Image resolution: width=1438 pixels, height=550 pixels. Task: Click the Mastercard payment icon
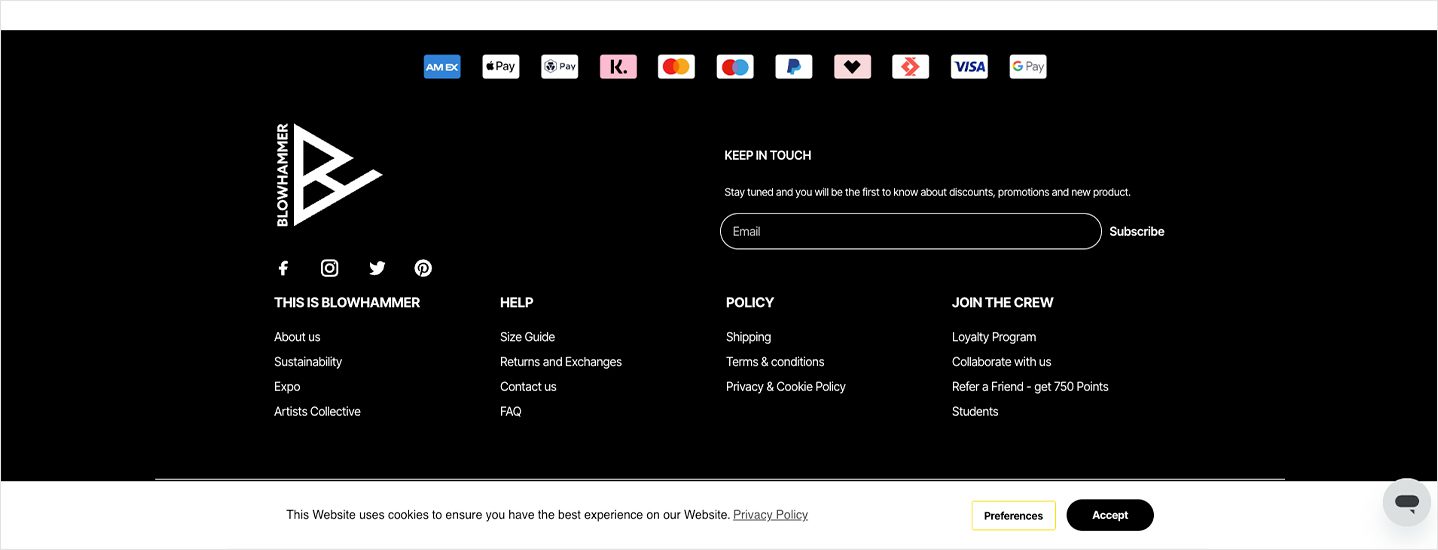pos(676,67)
